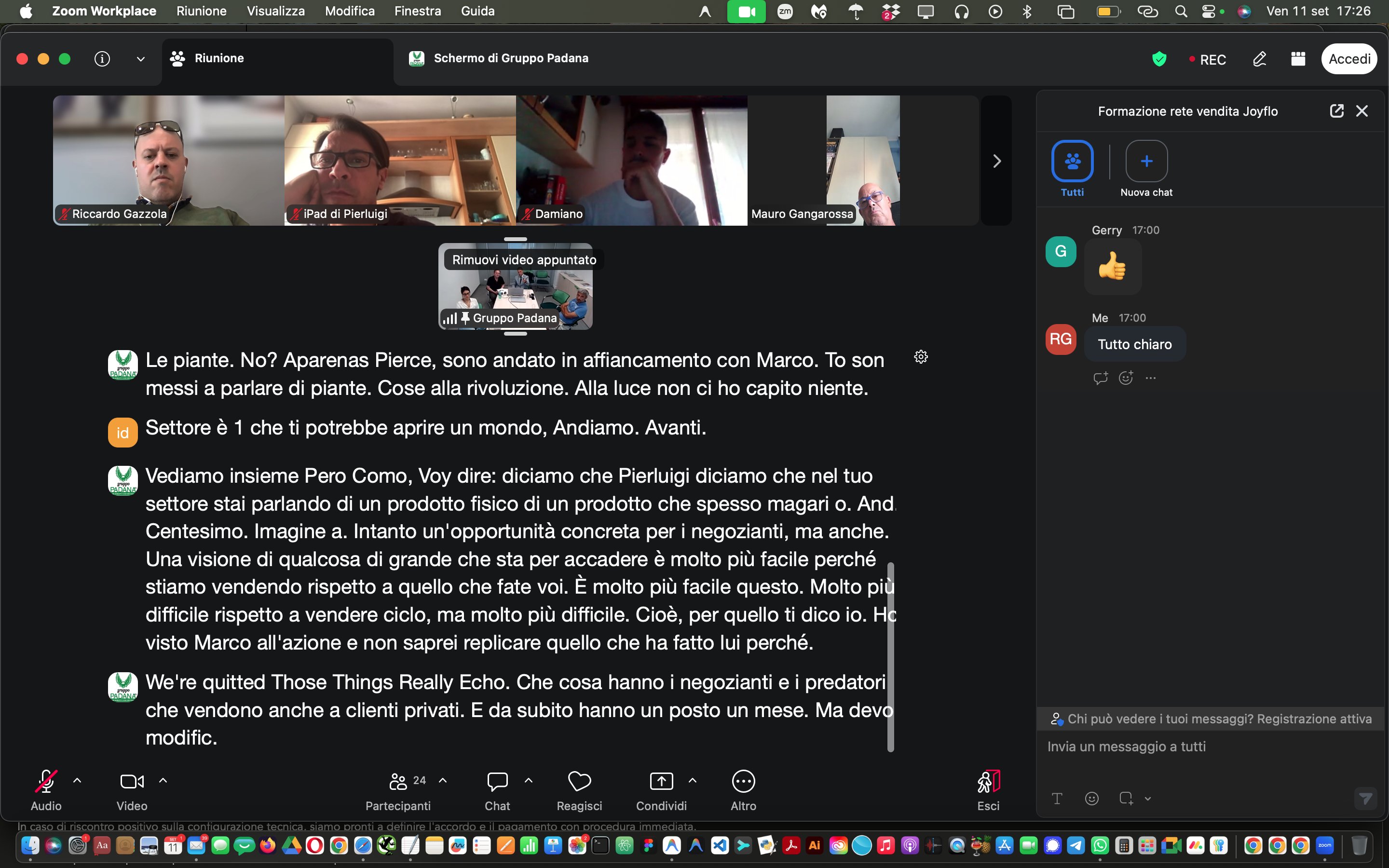
Task: Click the Condividi share screen icon
Action: click(661, 781)
